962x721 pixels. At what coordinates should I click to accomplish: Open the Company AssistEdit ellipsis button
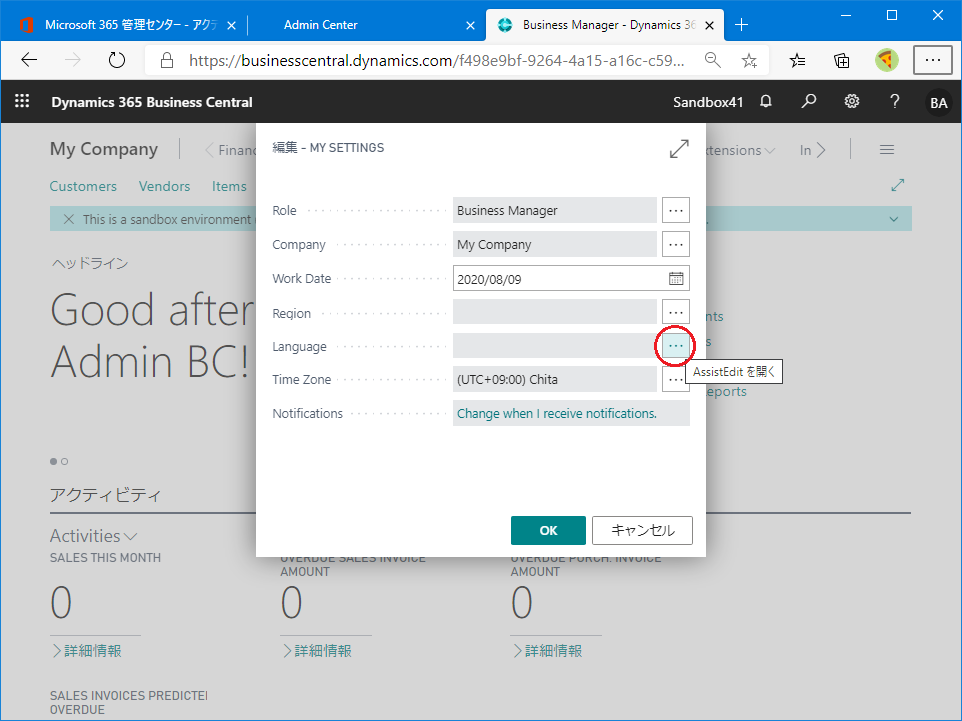tap(675, 244)
